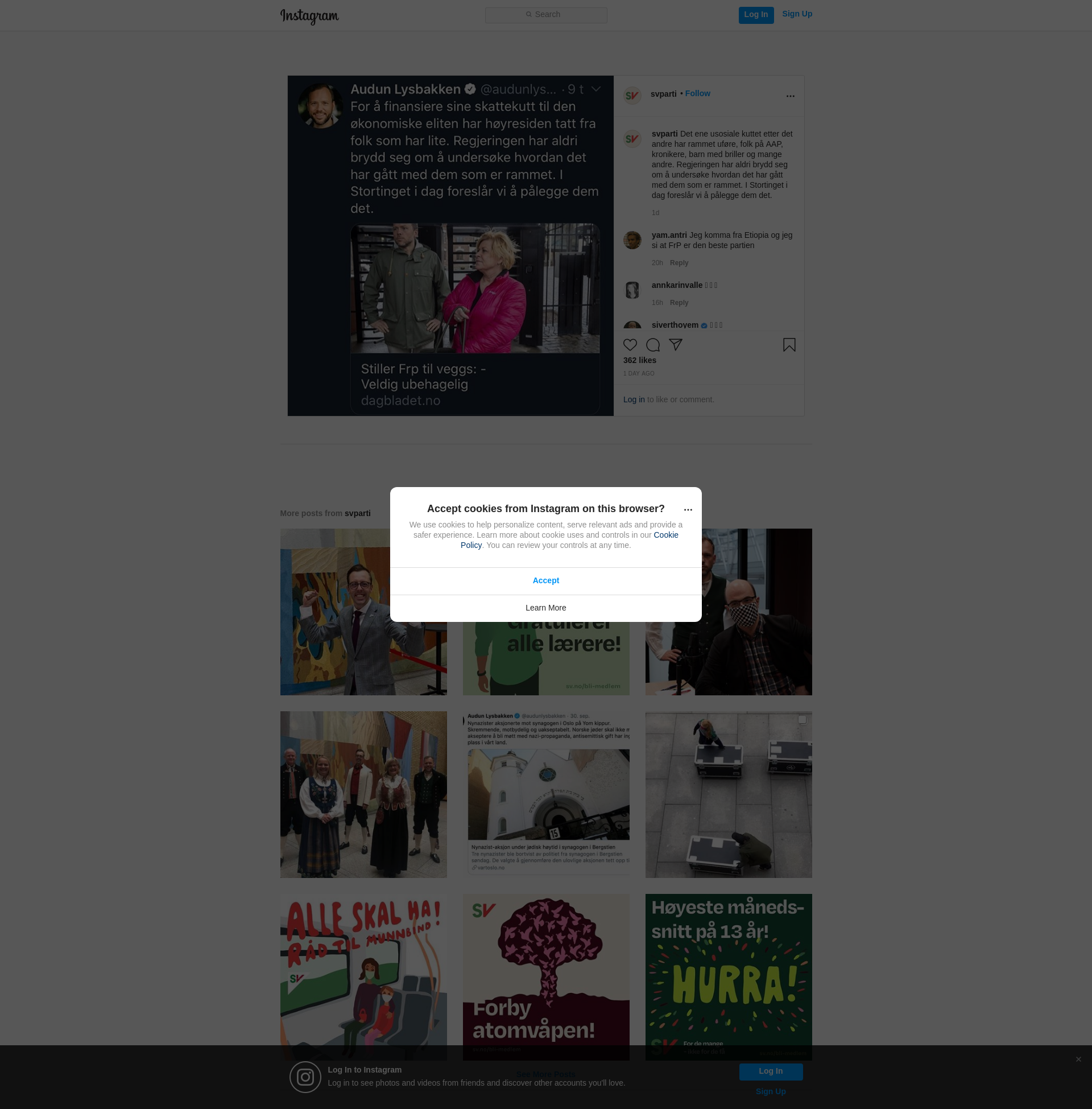The height and width of the screenshot is (1109, 1092).
Task: Click the 1 DAY AGO timestamp
Action: (638, 373)
